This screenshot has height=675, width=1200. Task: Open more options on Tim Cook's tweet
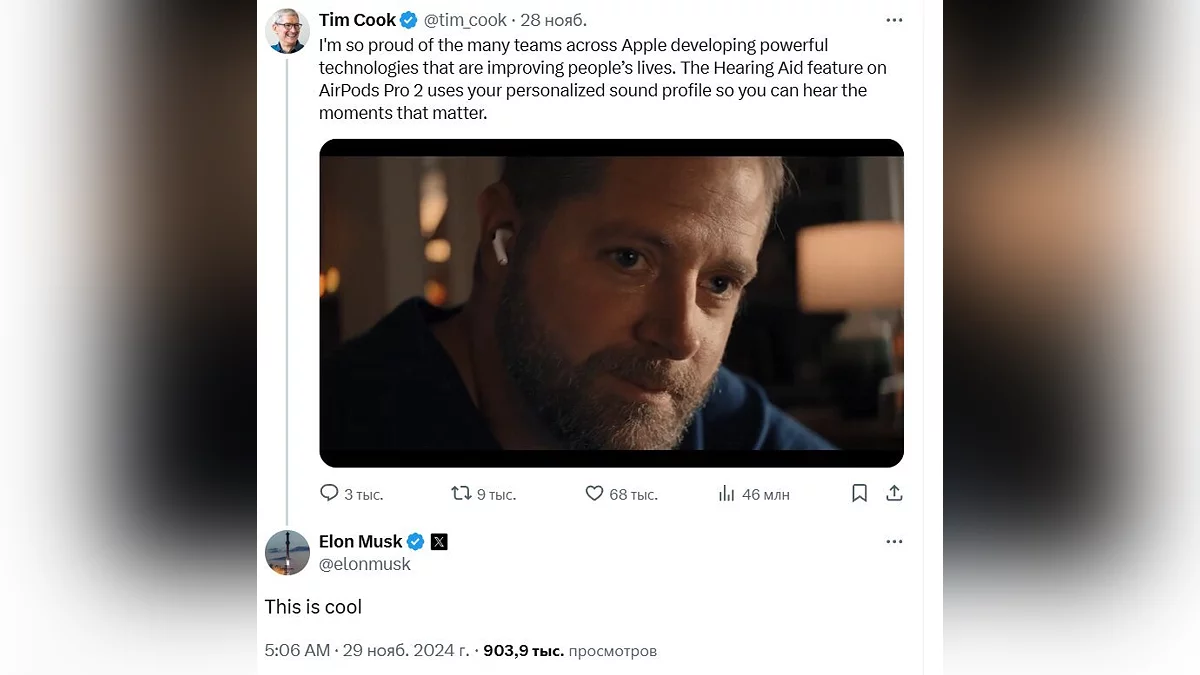coord(894,20)
